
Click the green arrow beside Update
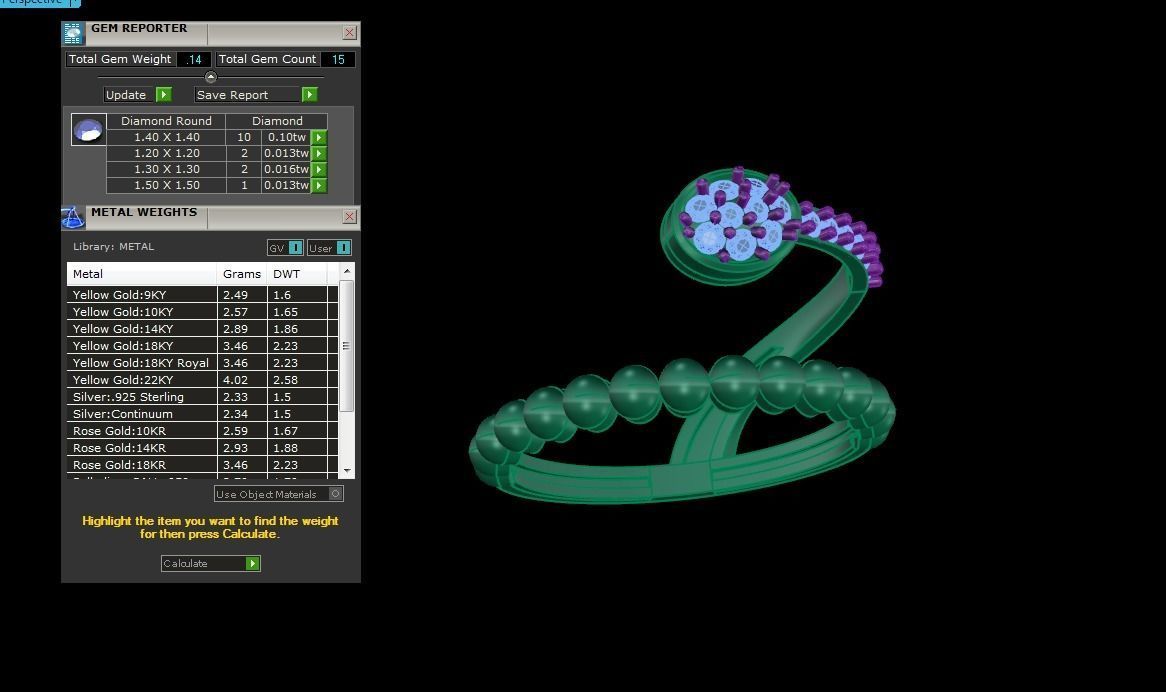[164, 94]
